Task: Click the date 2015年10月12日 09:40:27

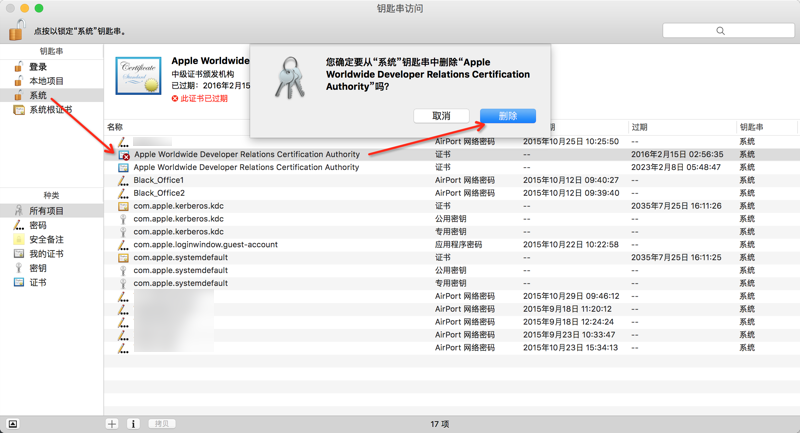Action: click(x=571, y=180)
